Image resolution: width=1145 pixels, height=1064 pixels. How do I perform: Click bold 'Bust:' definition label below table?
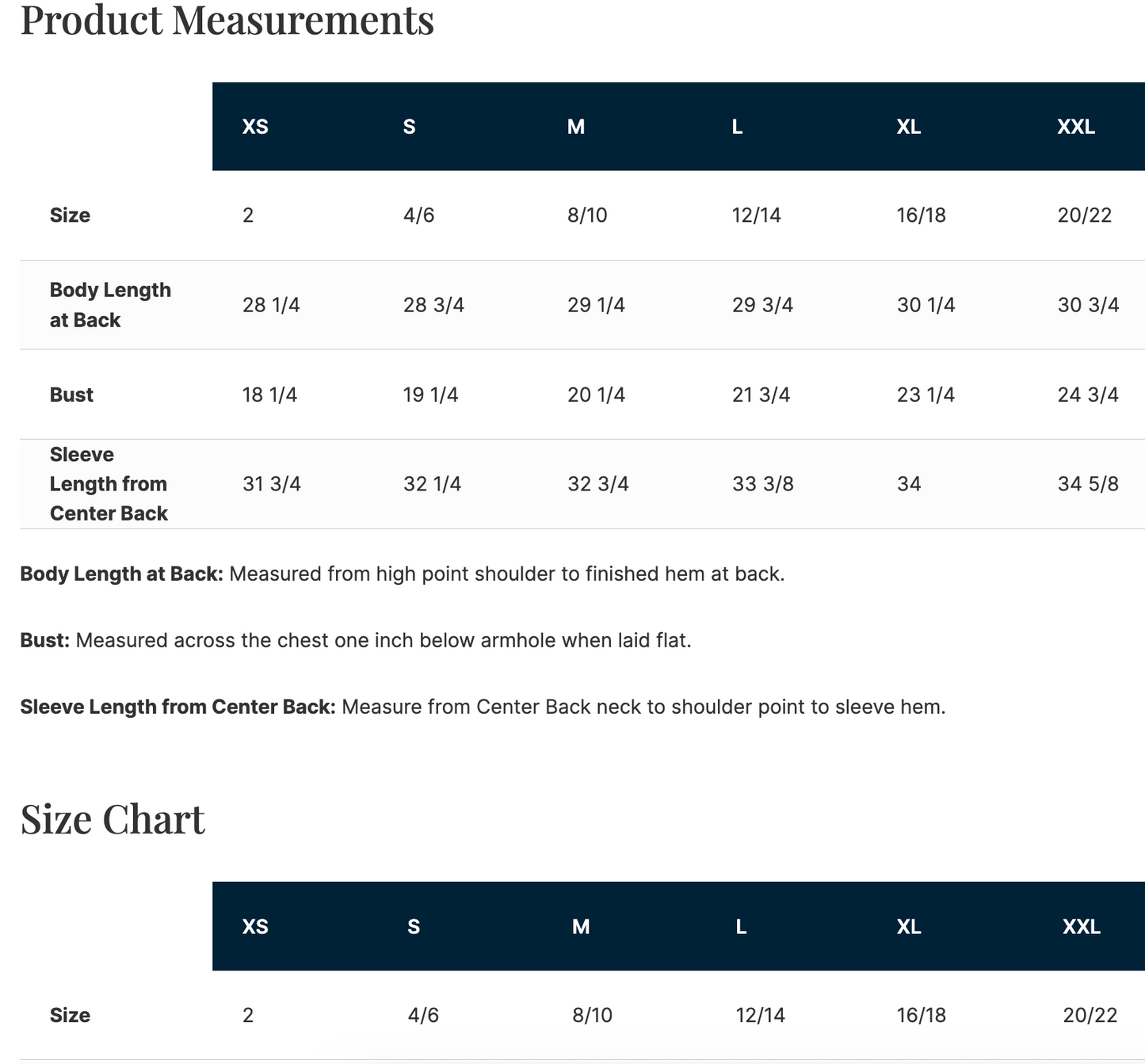tap(45, 640)
